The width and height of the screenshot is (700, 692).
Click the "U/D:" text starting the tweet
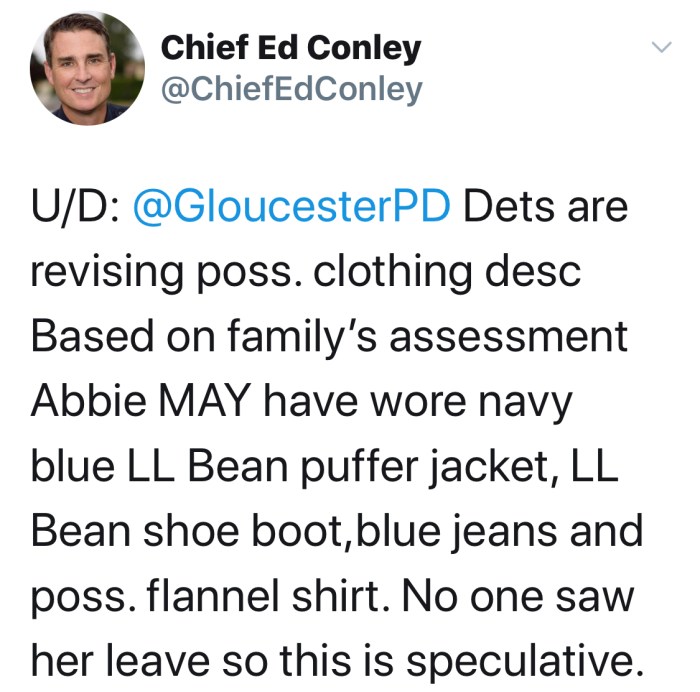pos(76,206)
